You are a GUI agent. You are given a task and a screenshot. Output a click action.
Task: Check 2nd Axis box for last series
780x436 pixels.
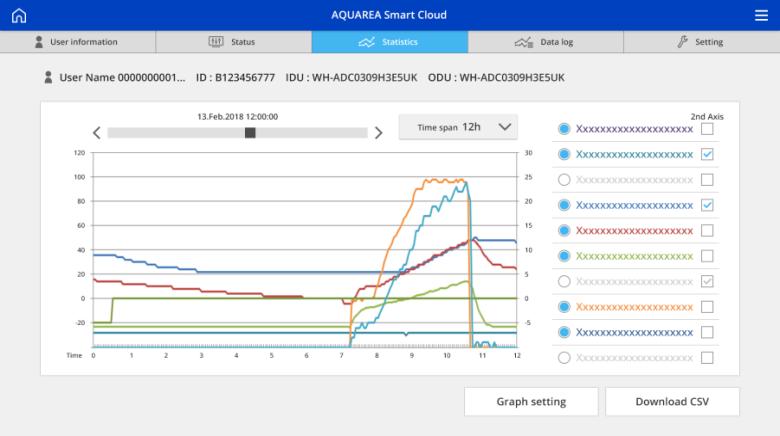coord(707,358)
